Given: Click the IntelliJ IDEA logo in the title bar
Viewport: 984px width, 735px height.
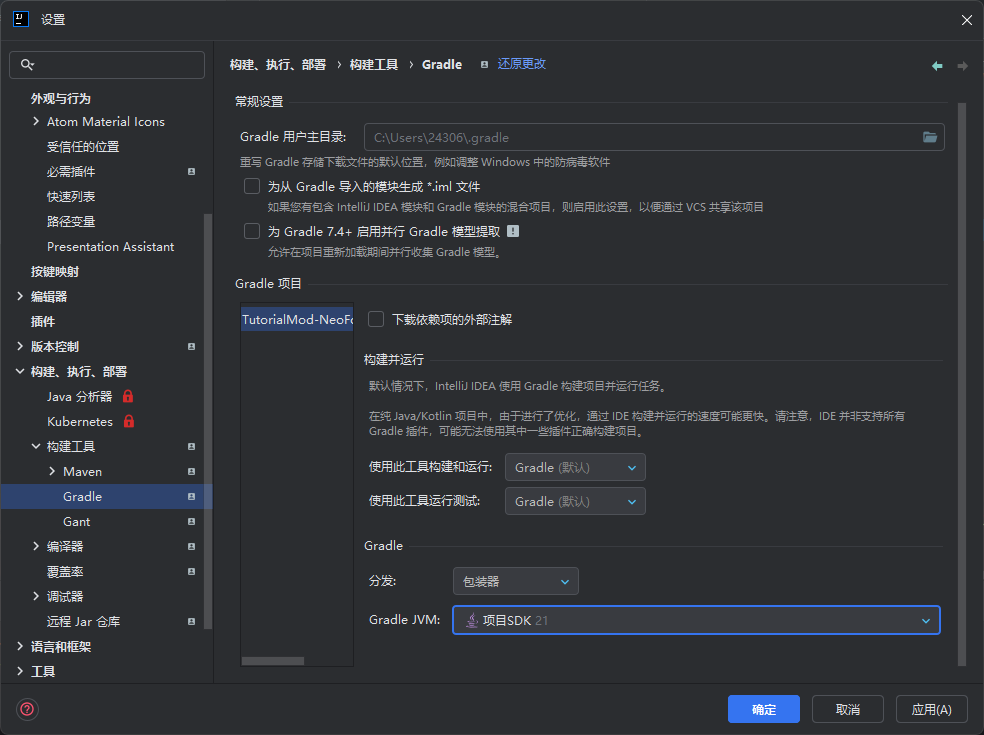Looking at the screenshot, I should coord(21,19).
